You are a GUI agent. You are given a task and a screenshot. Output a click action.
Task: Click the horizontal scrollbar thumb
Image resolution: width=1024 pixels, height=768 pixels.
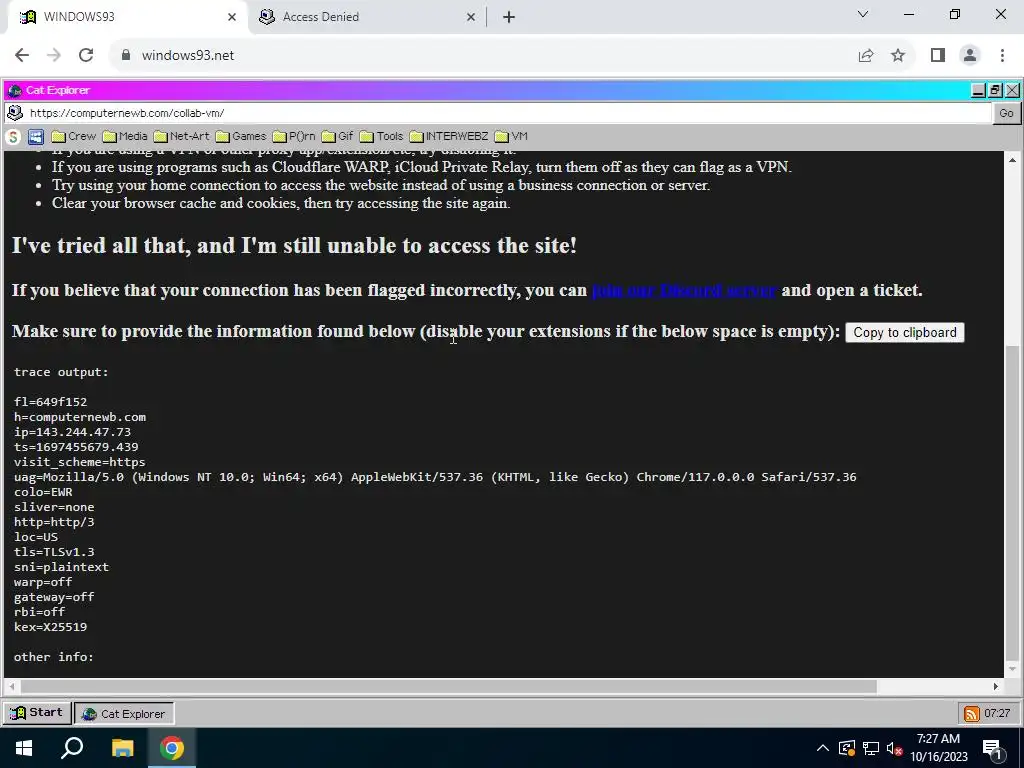tap(449, 686)
